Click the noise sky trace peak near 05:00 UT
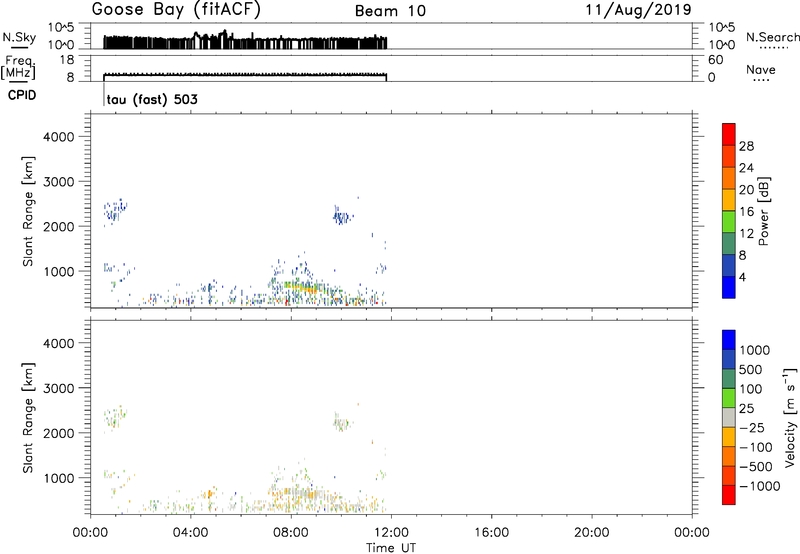Viewport: 800px width, 554px height. pos(223,34)
